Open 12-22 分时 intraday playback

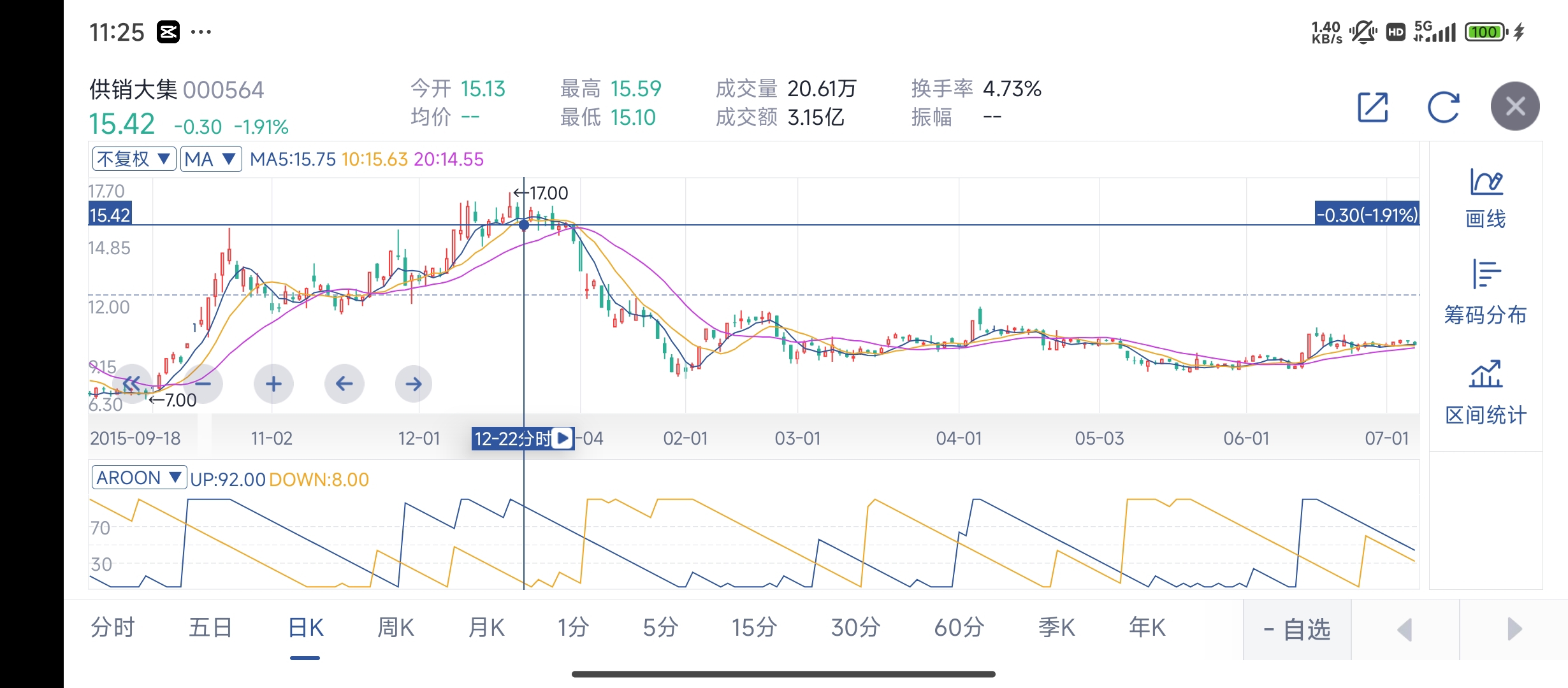(562, 438)
